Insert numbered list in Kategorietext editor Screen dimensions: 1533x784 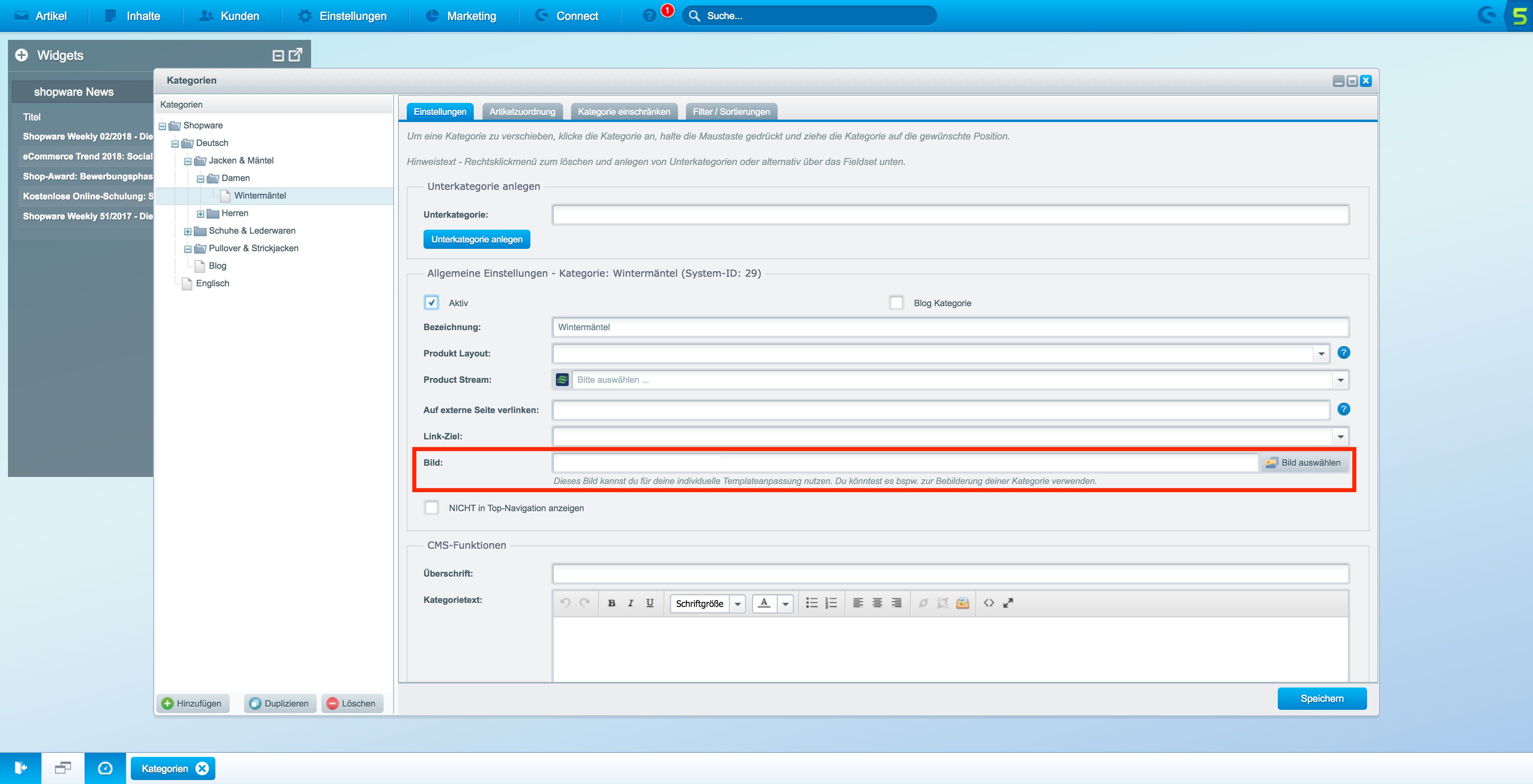click(831, 603)
